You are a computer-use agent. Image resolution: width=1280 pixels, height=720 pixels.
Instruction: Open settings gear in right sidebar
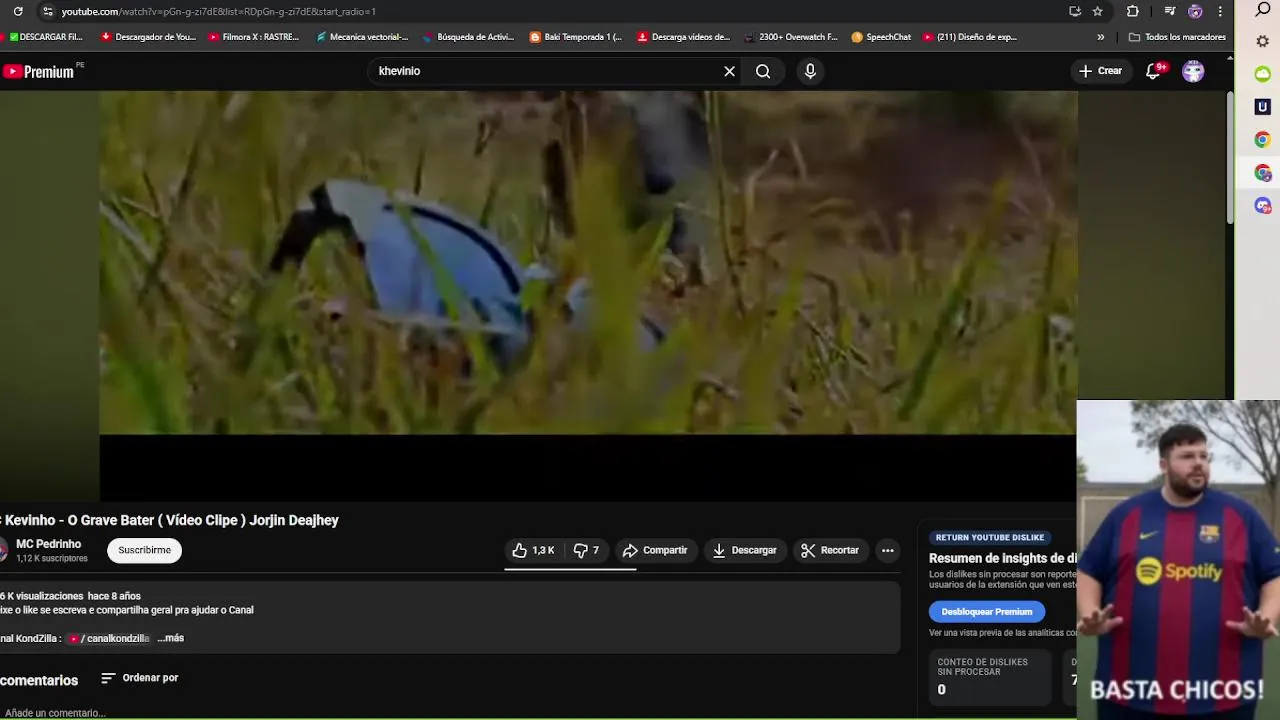click(x=1263, y=42)
